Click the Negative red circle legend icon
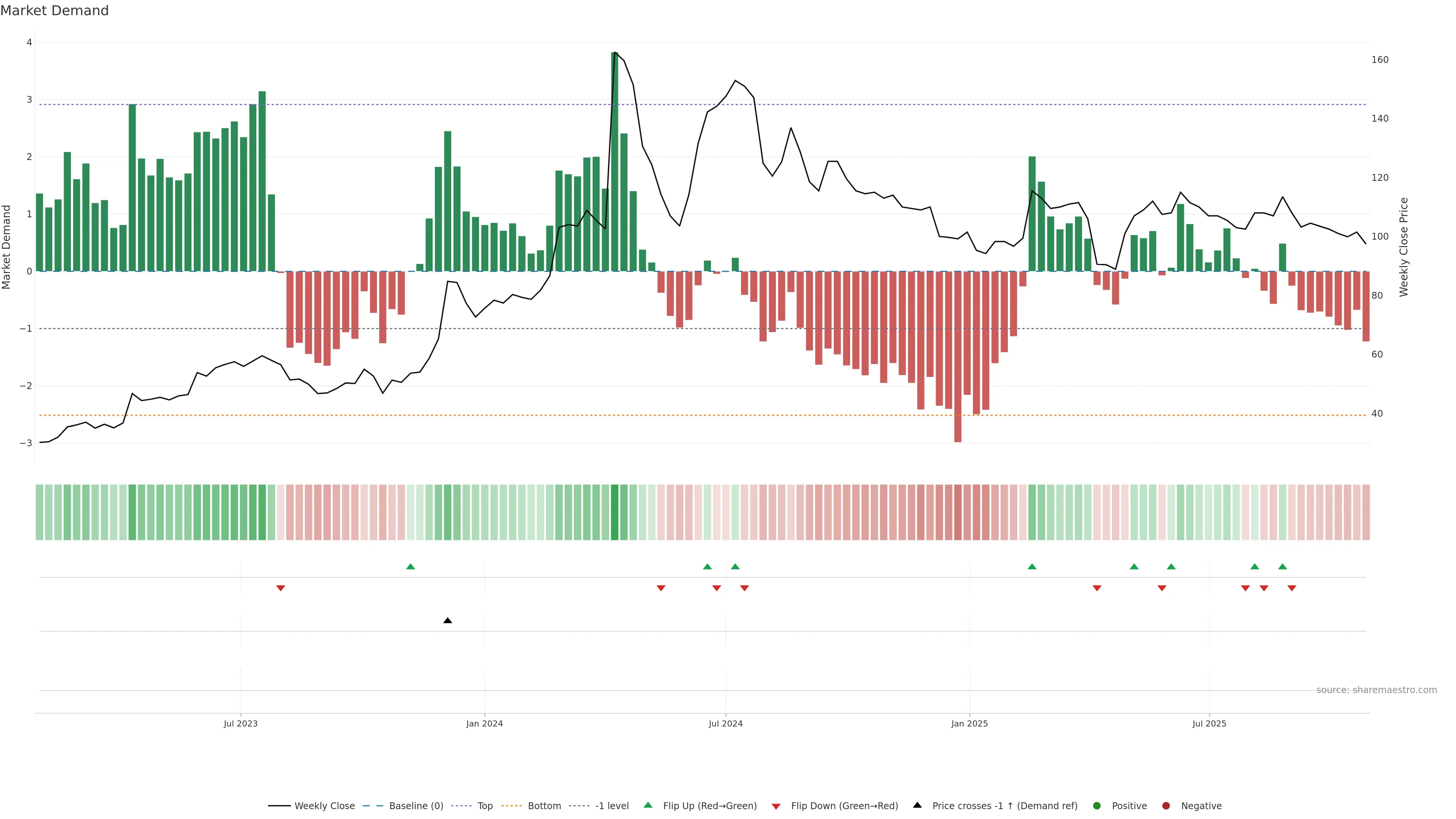Viewport: 1456px width, 819px height. (x=1166, y=806)
